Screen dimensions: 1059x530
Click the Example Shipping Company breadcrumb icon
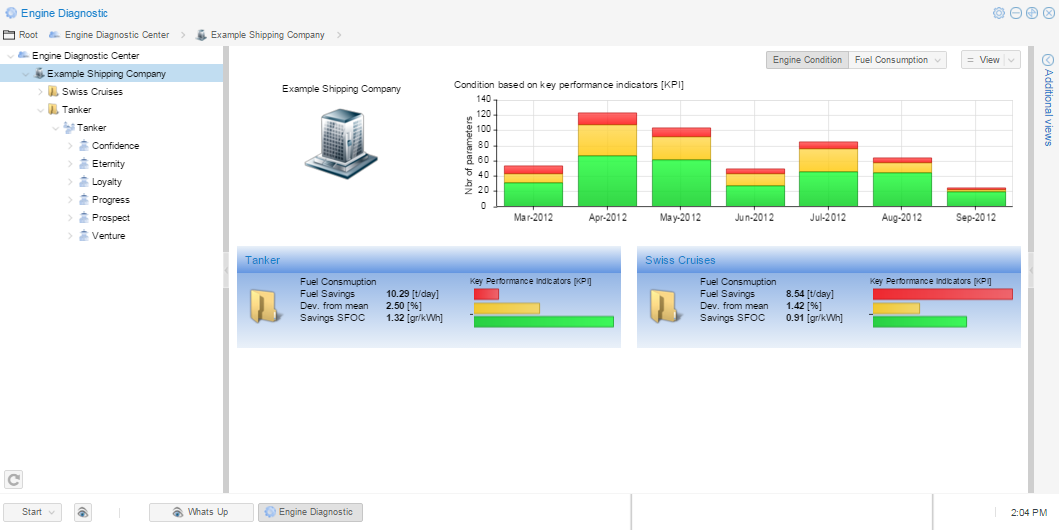pos(201,34)
